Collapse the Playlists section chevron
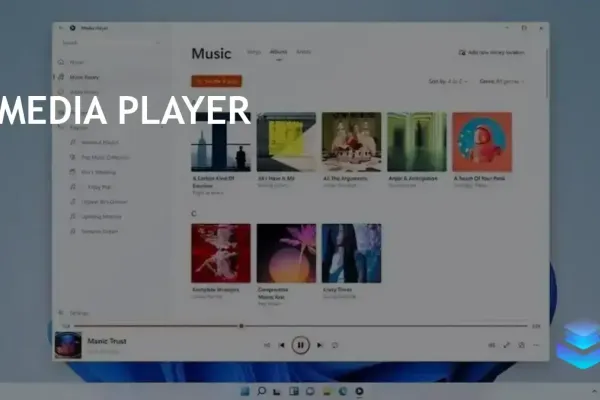600x400 pixels. click(162, 127)
